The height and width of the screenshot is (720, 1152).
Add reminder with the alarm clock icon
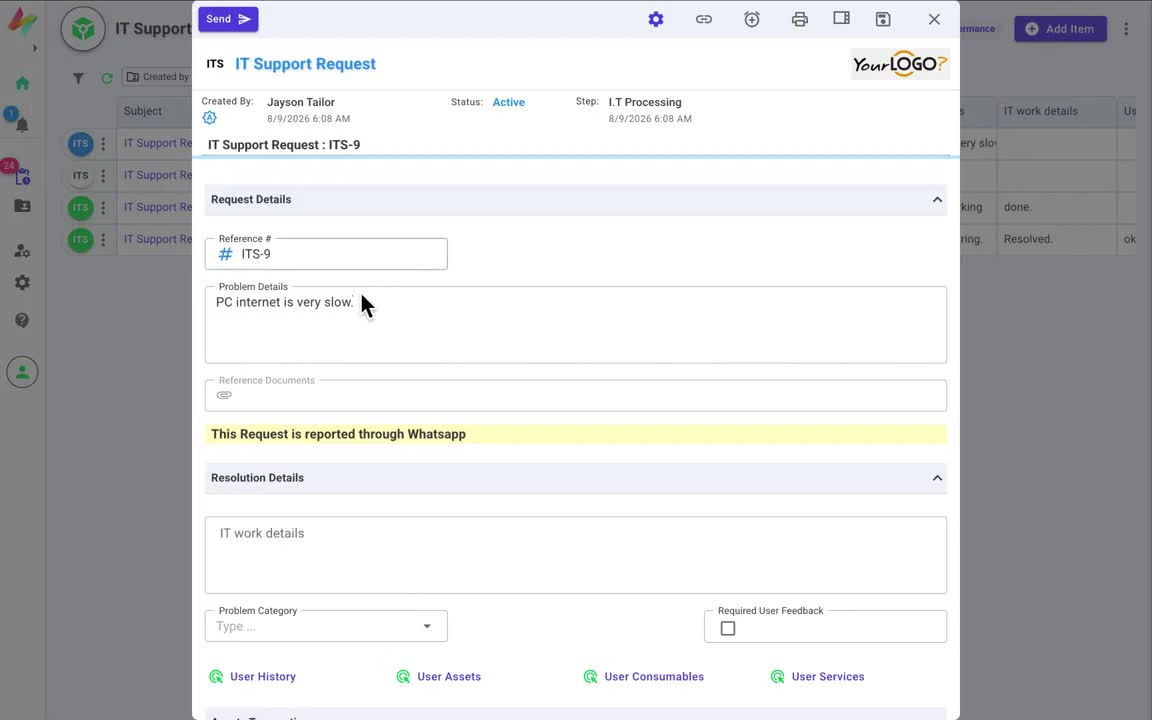click(752, 20)
